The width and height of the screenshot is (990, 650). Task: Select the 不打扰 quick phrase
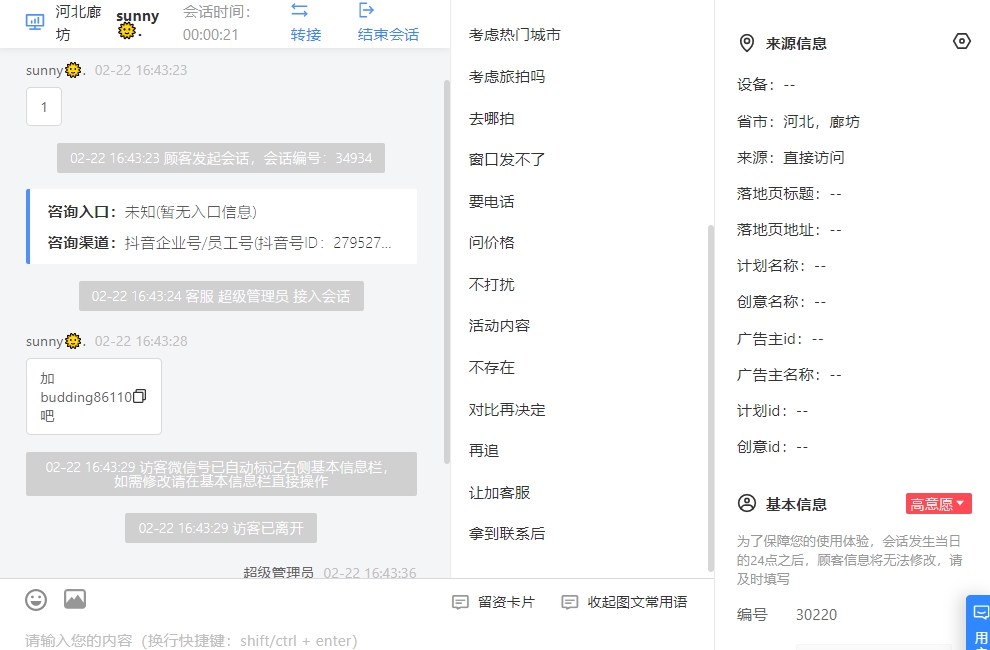click(x=491, y=284)
